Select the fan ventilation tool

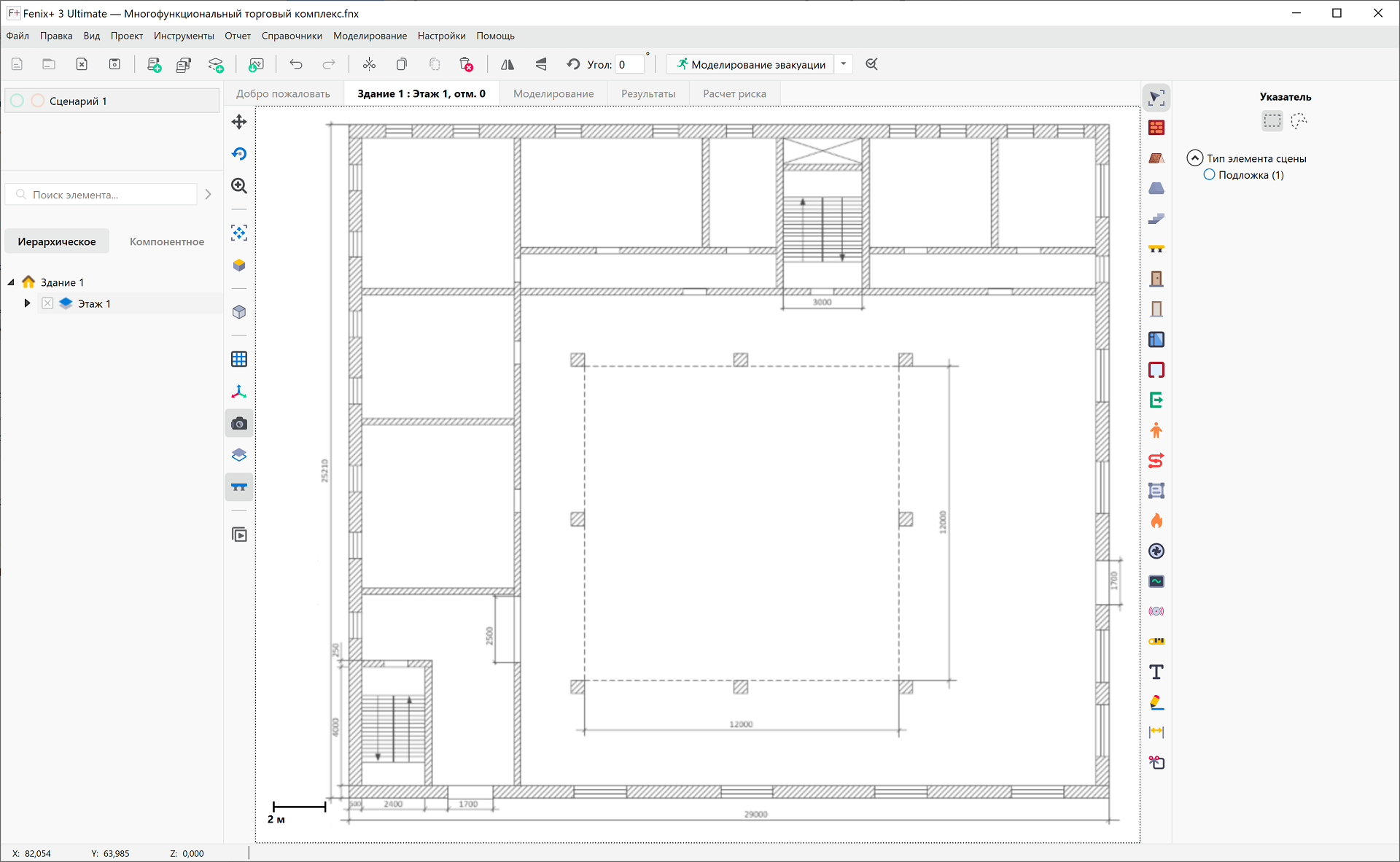(1156, 551)
